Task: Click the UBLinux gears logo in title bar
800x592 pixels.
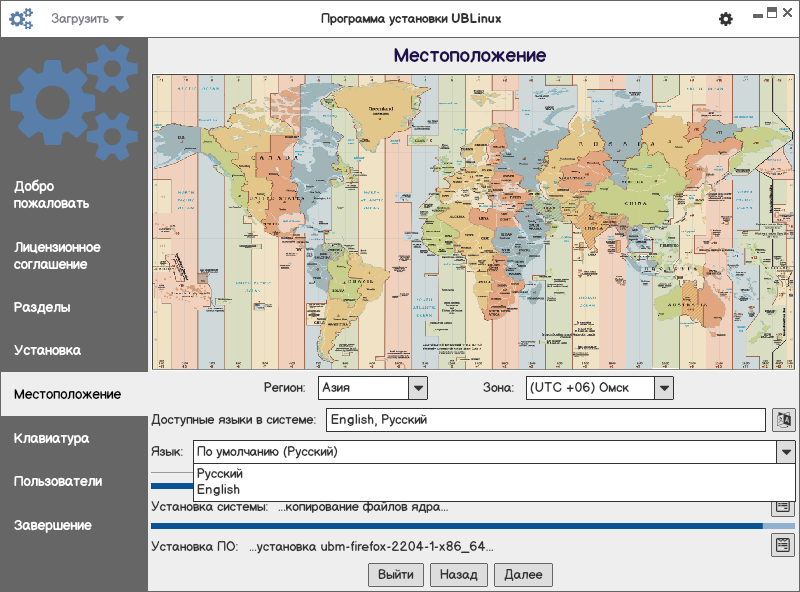Action: click(21, 19)
